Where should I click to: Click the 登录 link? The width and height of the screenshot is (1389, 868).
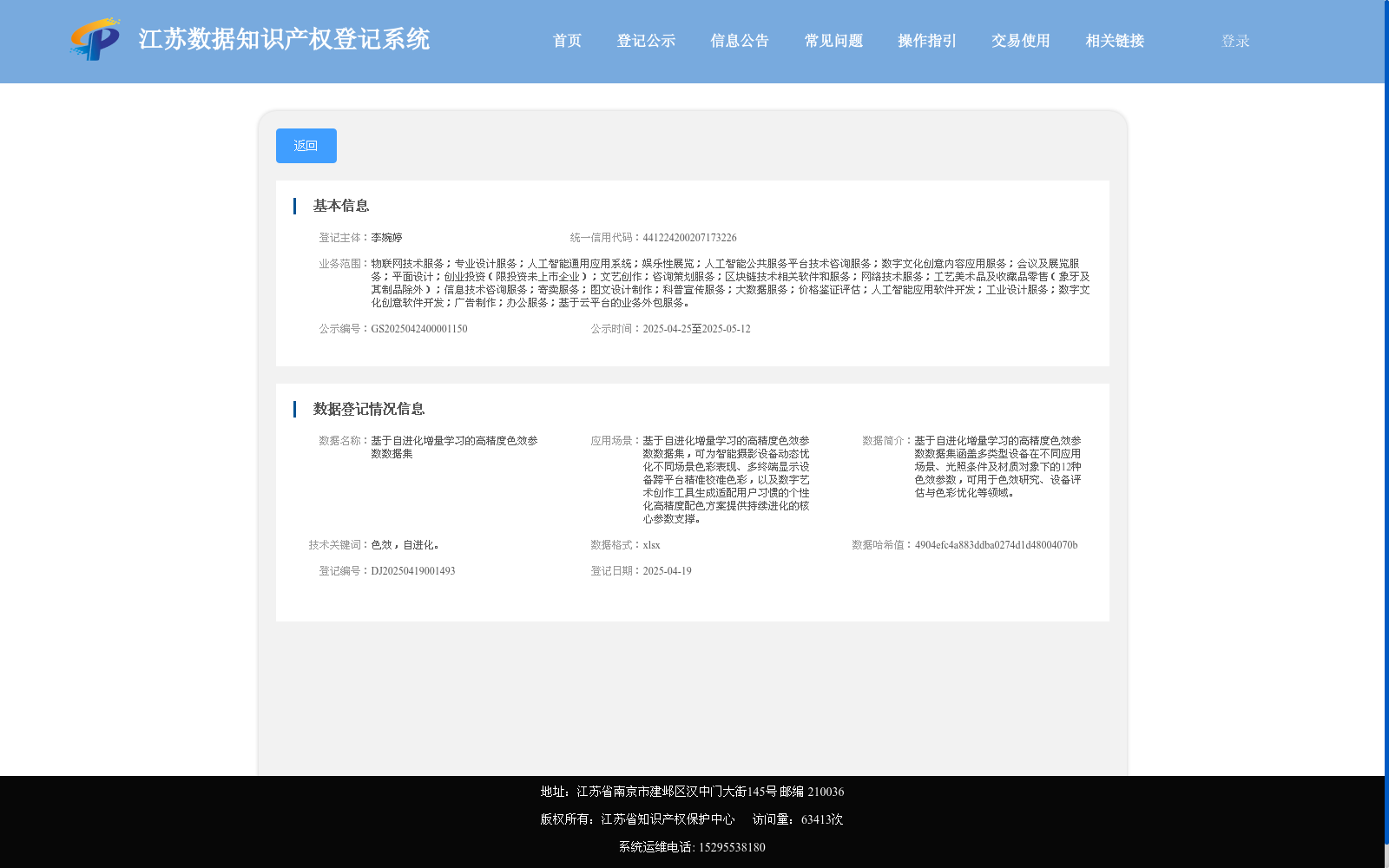tap(1235, 41)
